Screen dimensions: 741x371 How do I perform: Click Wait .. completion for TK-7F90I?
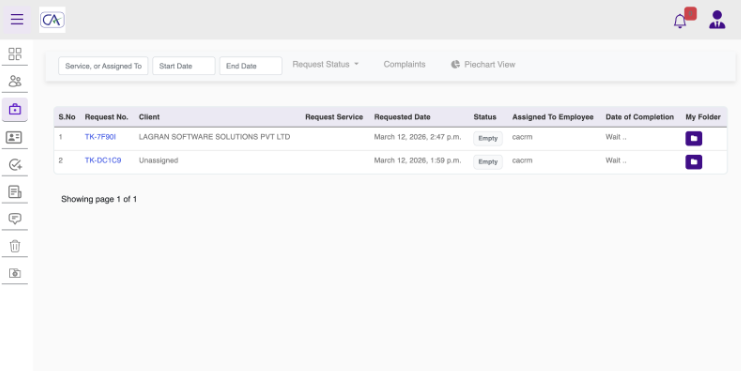pyautogui.click(x=616, y=137)
